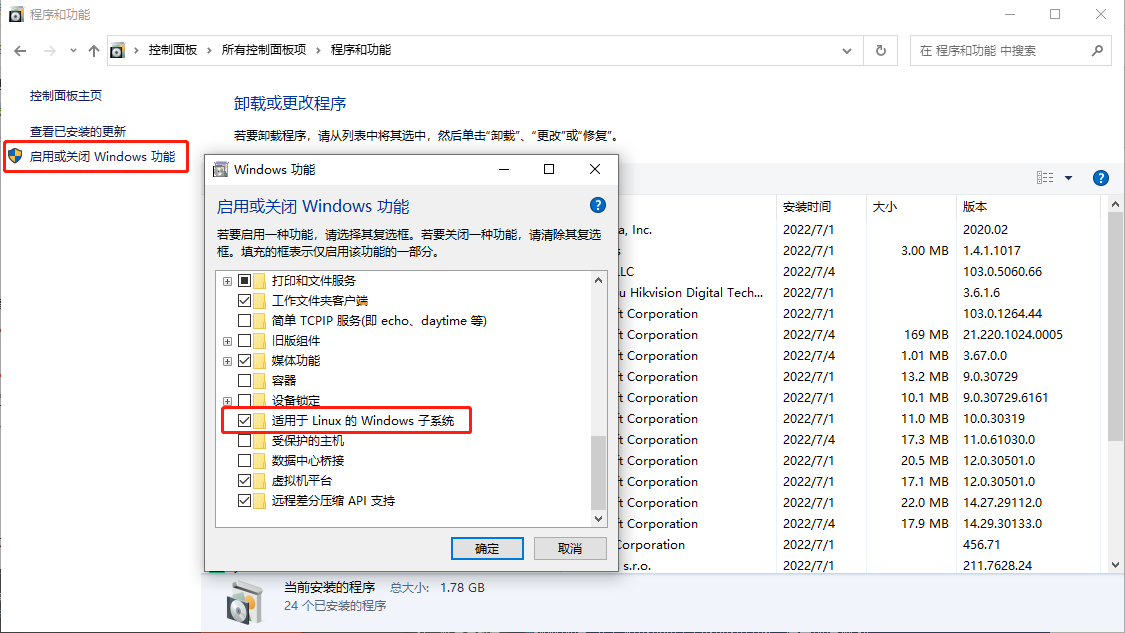This screenshot has height=633, width=1125.
Task: Click the control panel icon in address bar
Action: coord(118,51)
